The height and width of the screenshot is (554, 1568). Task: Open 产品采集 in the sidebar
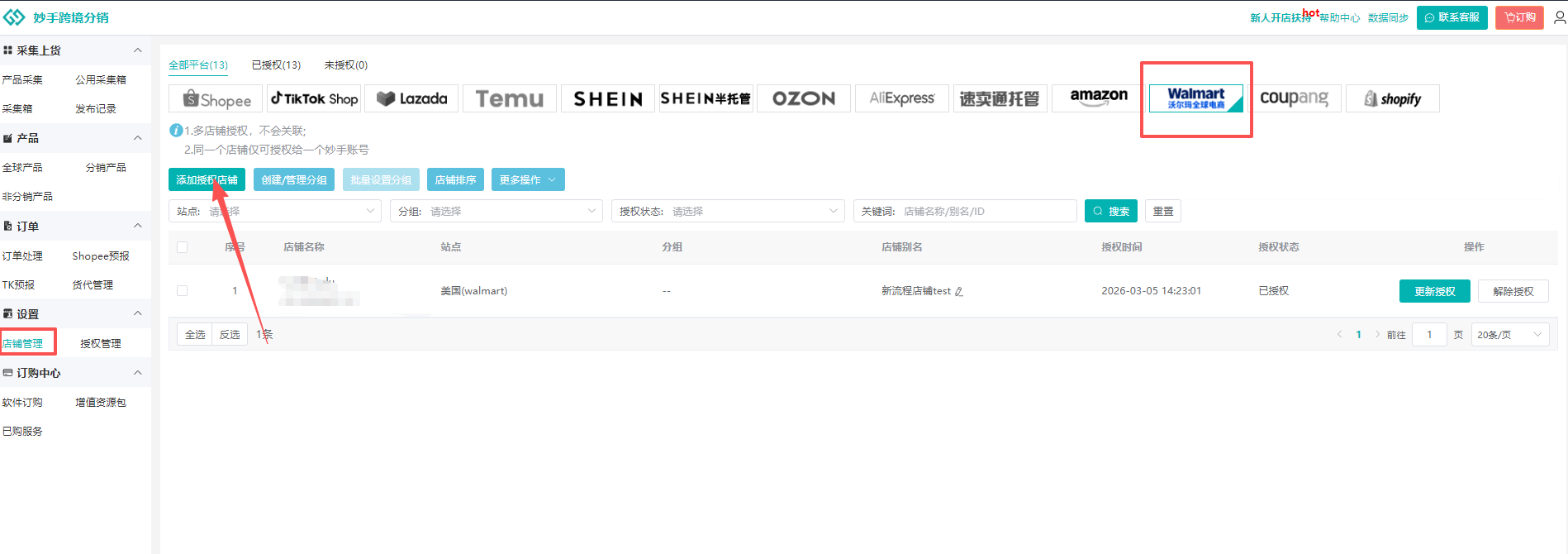pos(22,80)
